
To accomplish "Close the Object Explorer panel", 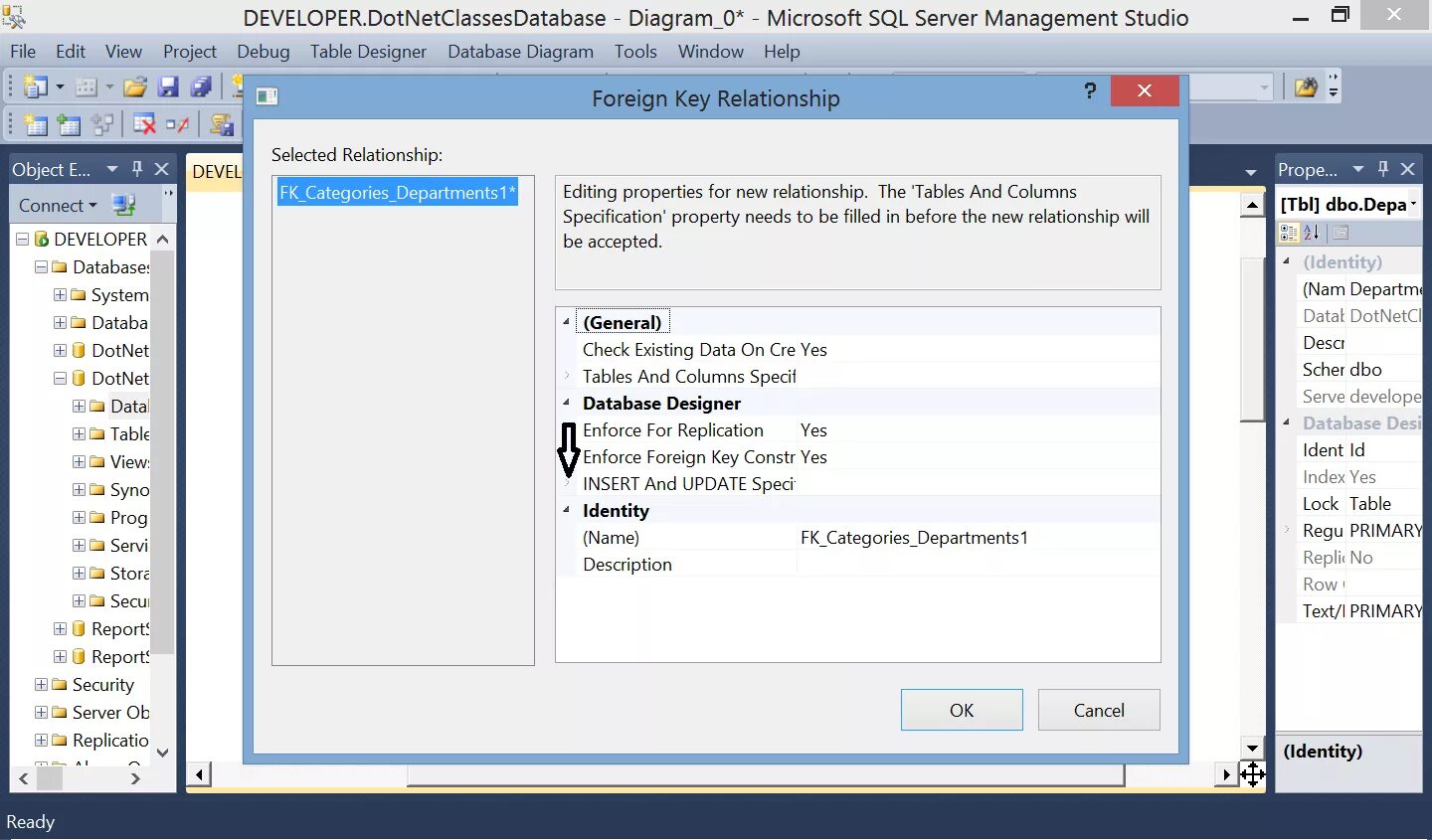I will pos(161,169).
